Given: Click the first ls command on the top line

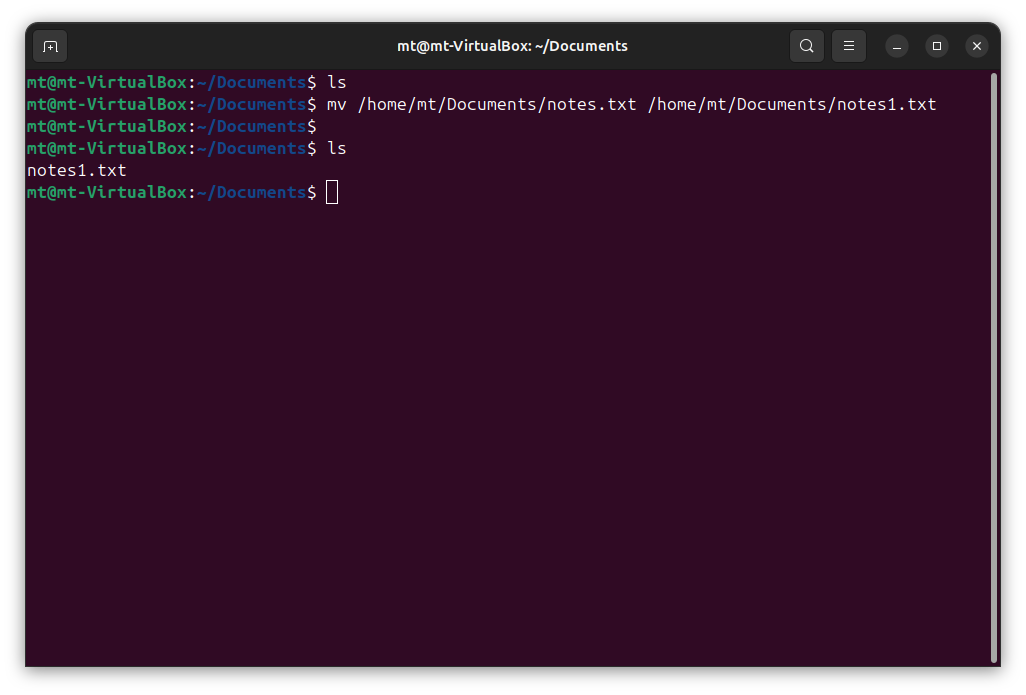Looking at the screenshot, I should pyautogui.click(x=337, y=82).
